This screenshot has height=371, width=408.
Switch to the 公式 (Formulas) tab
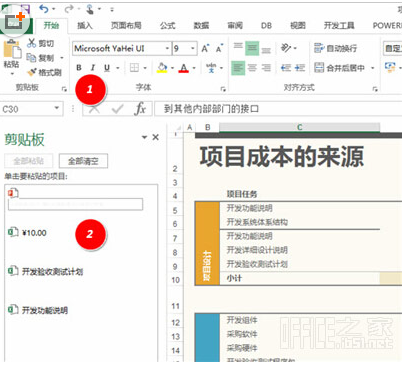coord(167,25)
